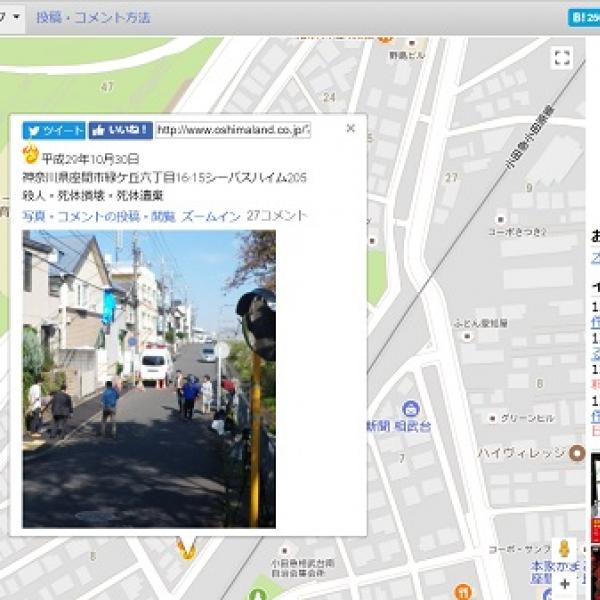The width and height of the screenshot is (600, 600).
Task: Toggle fullscreen map view
Action: click(x=562, y=58)
